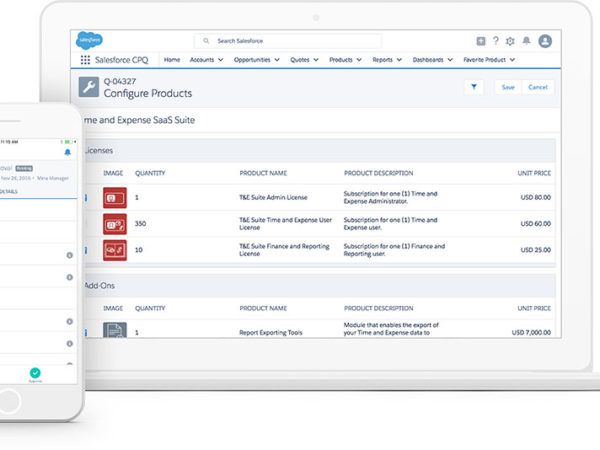Click the Q-04327 quote number
The height and width of the screenshot is (450, 600).
120,81
